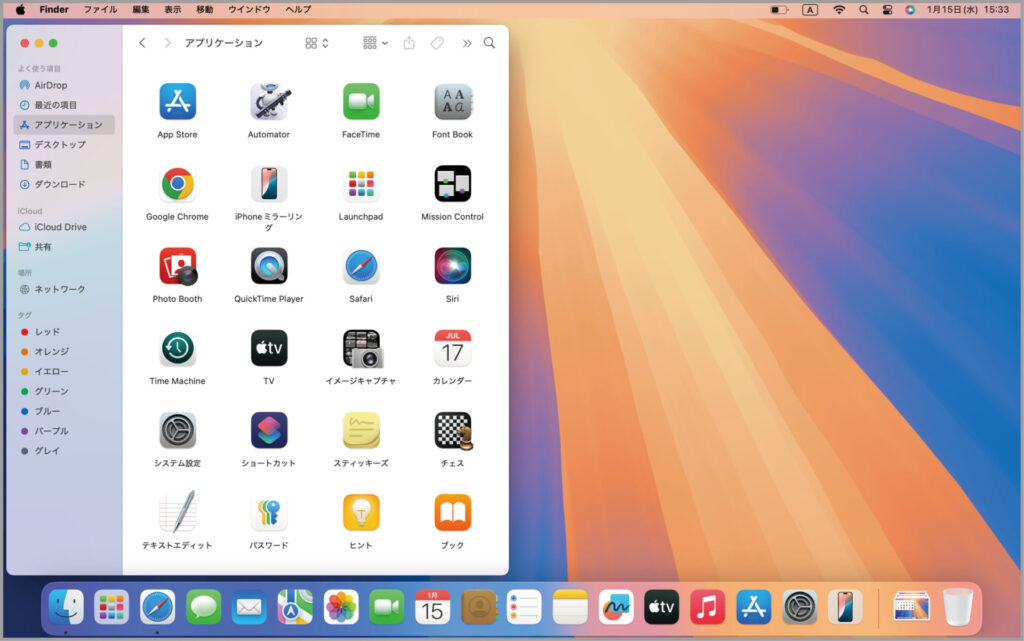
Task: Select アプリケーション in the sidebar
Action: tap(64, 125)
